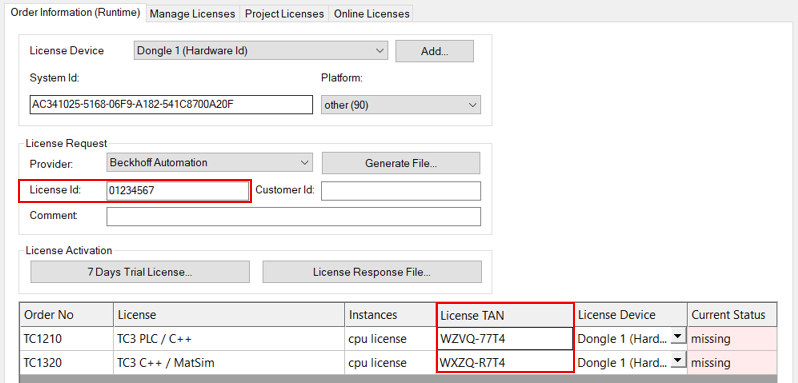
Task: Select the Order Information (Runtime) tab
Action: tap(75, 13)
